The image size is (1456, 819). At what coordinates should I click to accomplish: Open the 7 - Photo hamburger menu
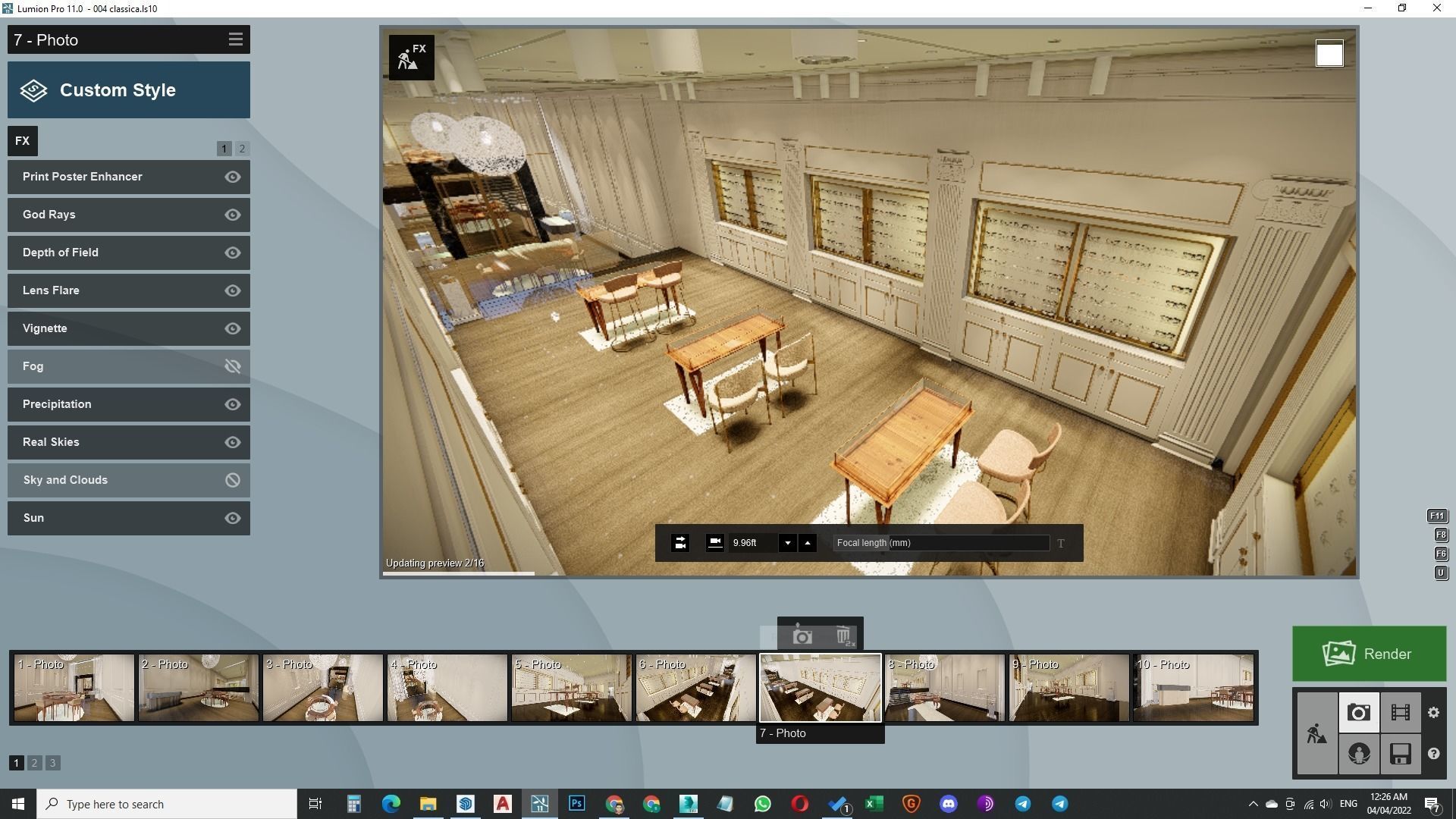tap(236, 39)
